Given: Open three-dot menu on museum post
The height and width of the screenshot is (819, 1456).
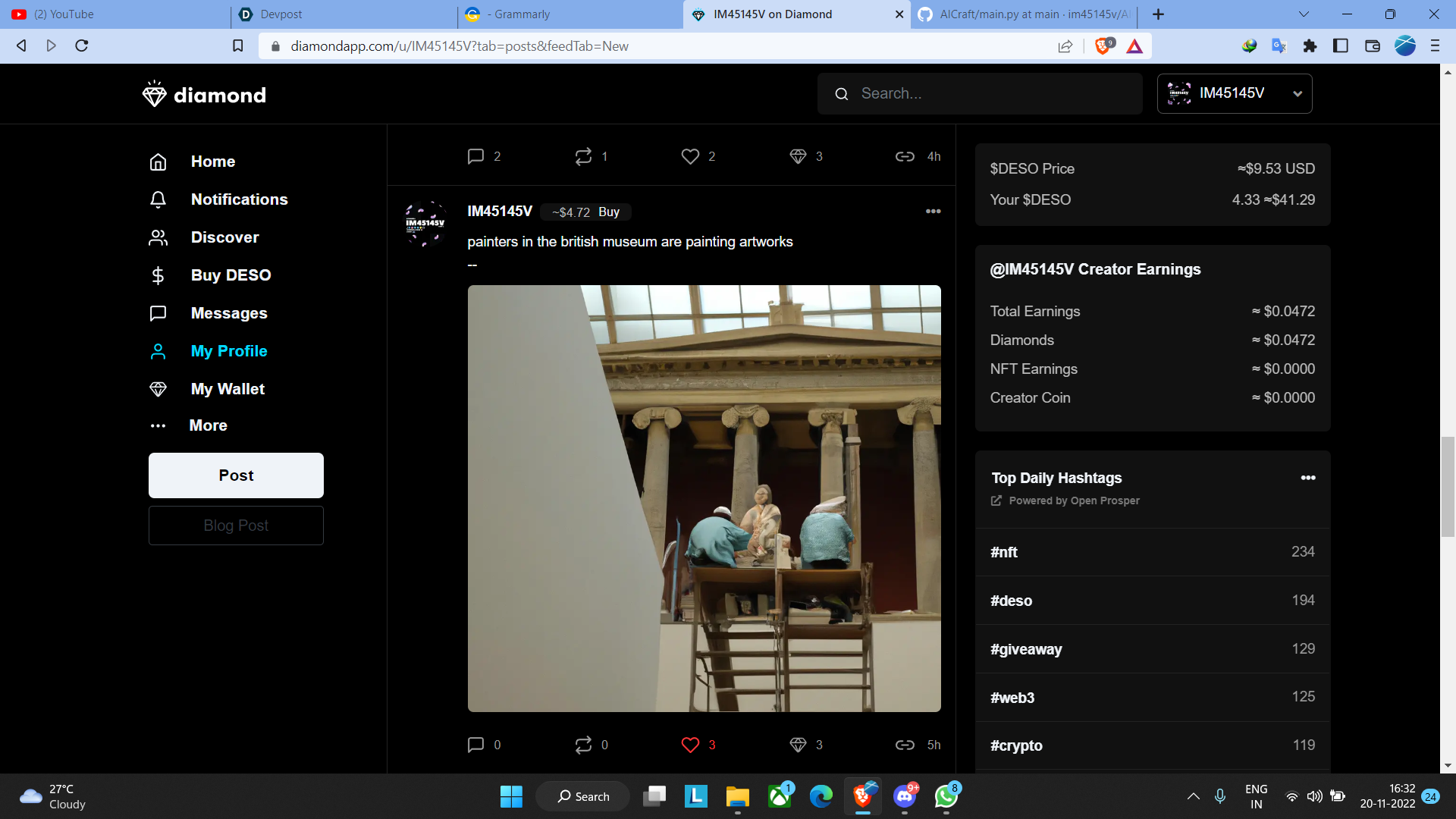Looking at the screenshot, I should [933, 212].
